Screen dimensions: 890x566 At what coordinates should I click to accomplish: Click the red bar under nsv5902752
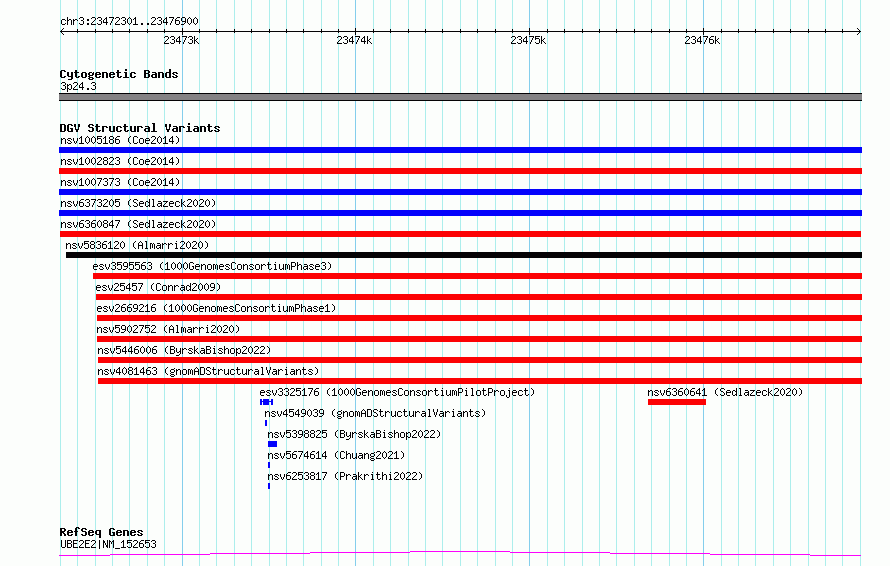(x=480, y=339)
